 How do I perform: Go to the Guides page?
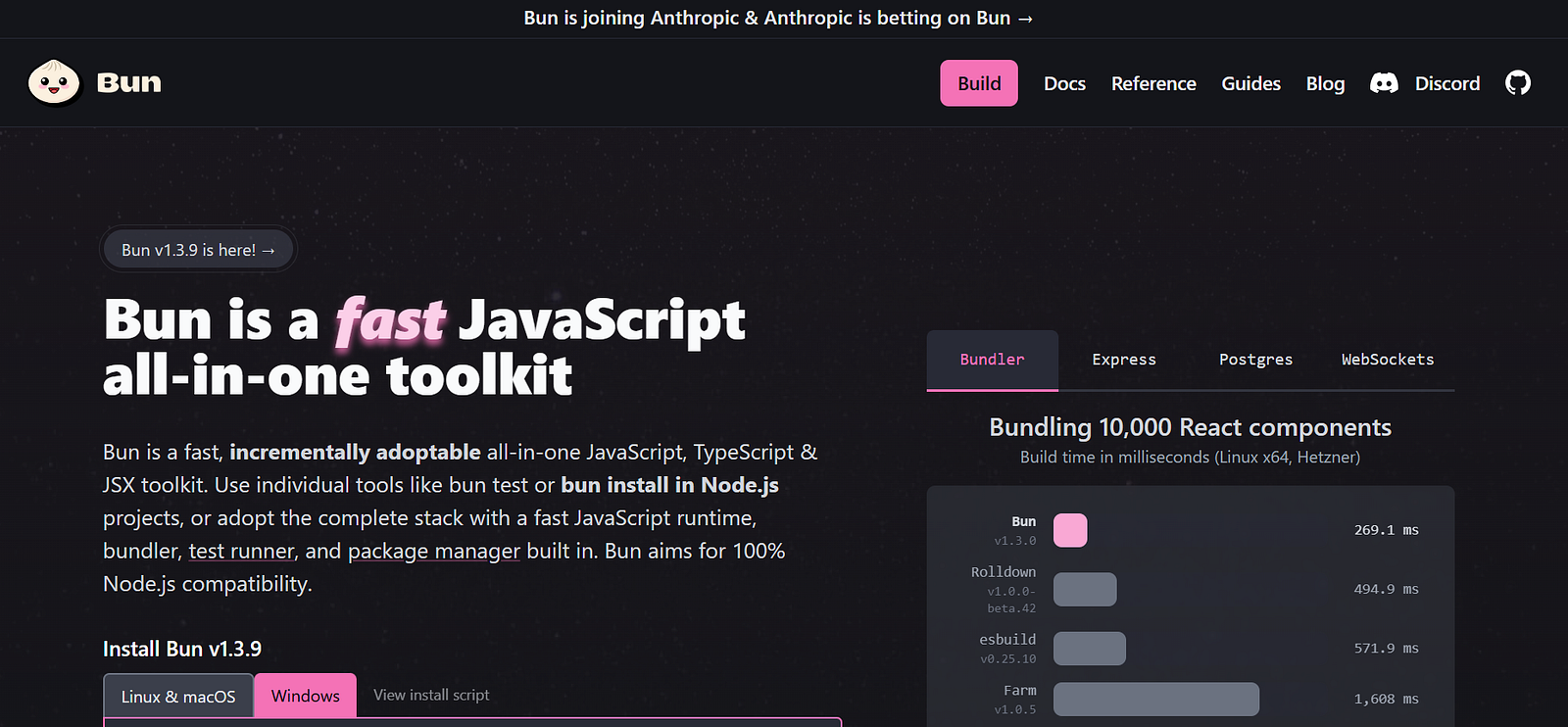pyautogui.click(x=1250, y=83)
